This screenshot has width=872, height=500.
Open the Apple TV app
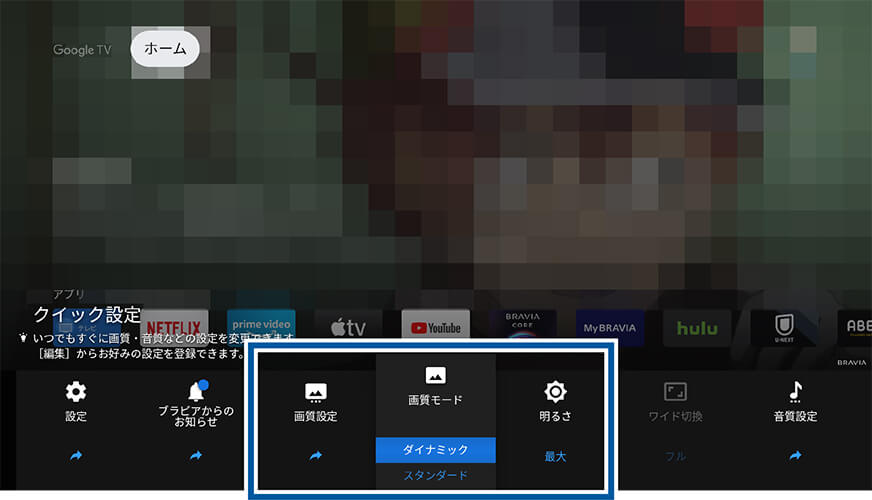(348, 327)
